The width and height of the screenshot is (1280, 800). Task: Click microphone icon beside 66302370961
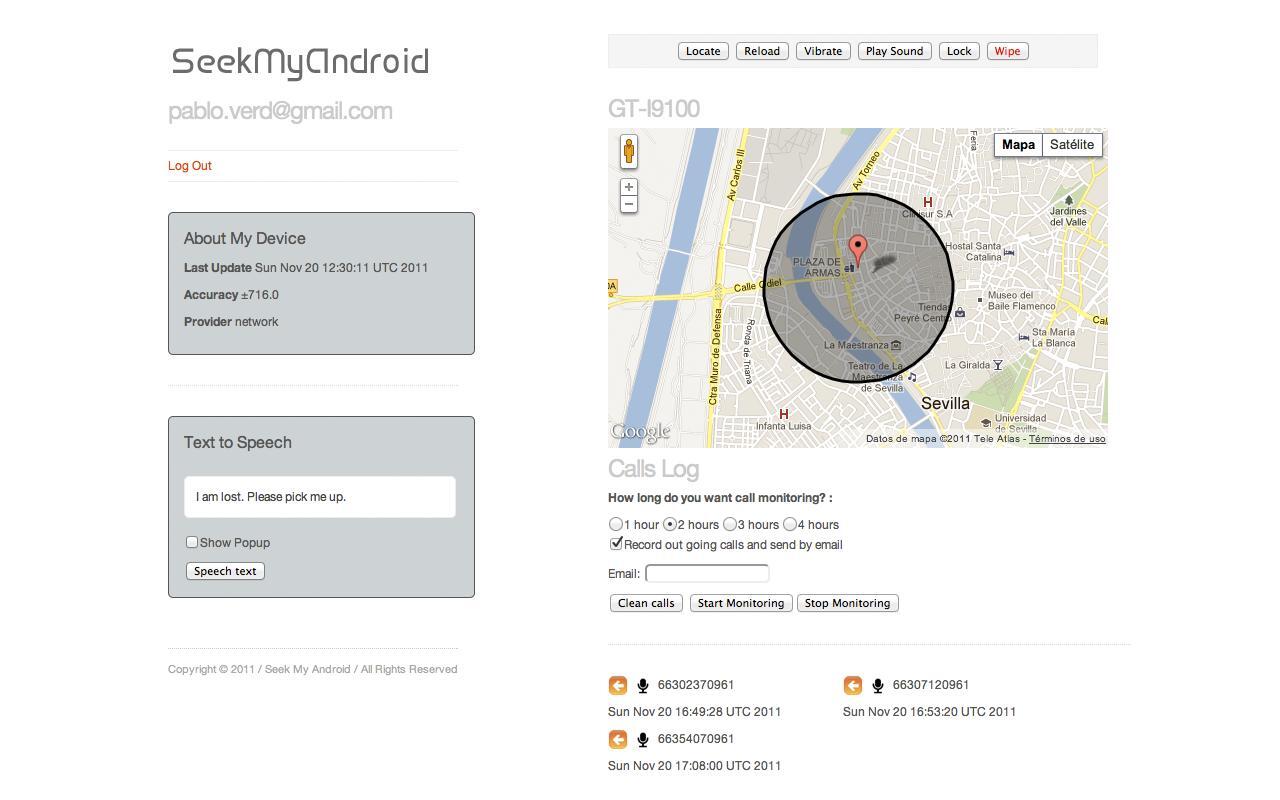(643, 685)
